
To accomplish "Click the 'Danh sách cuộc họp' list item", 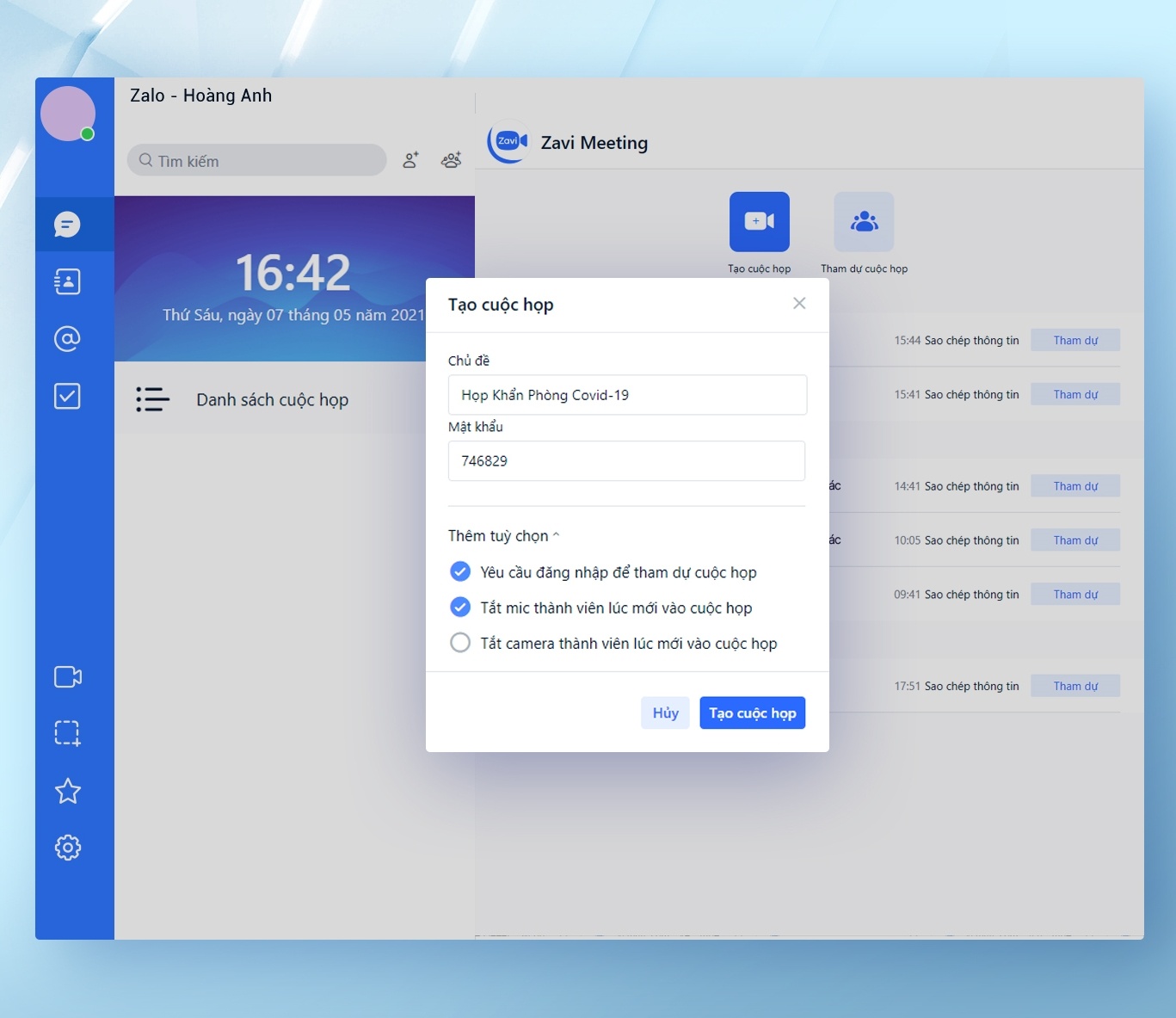I will click(x=272, y=400).
